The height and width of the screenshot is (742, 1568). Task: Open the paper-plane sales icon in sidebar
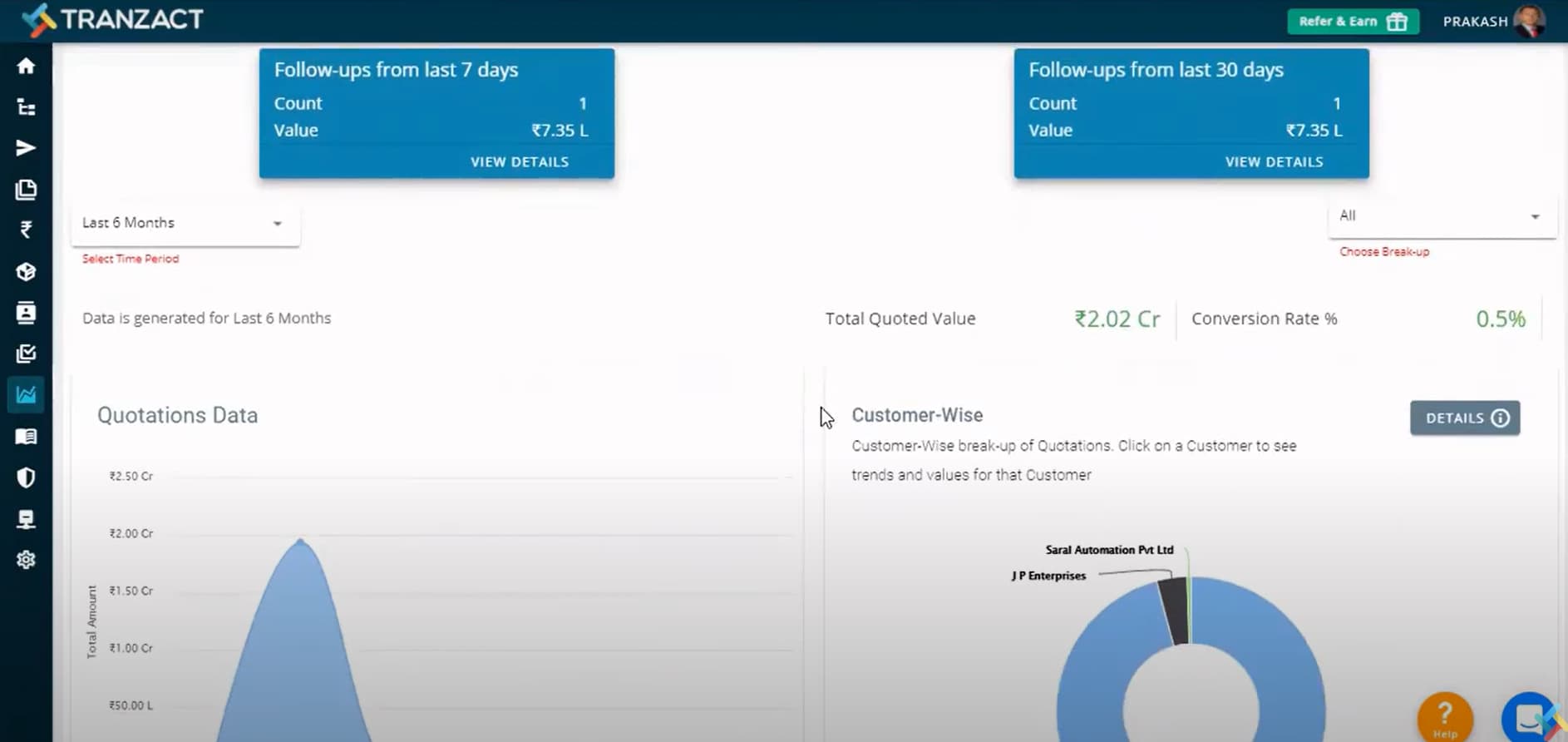[26, 148]
